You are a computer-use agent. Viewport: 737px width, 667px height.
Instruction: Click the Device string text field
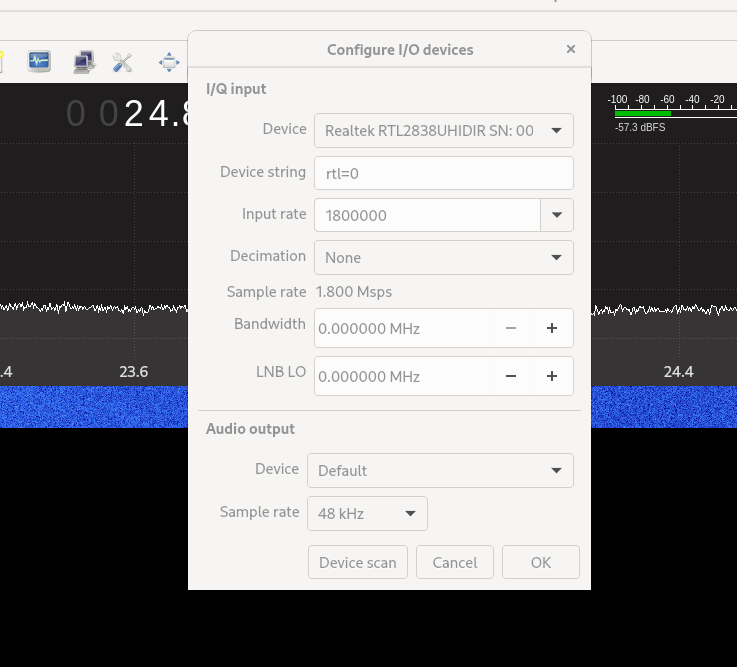click(443, 173)
